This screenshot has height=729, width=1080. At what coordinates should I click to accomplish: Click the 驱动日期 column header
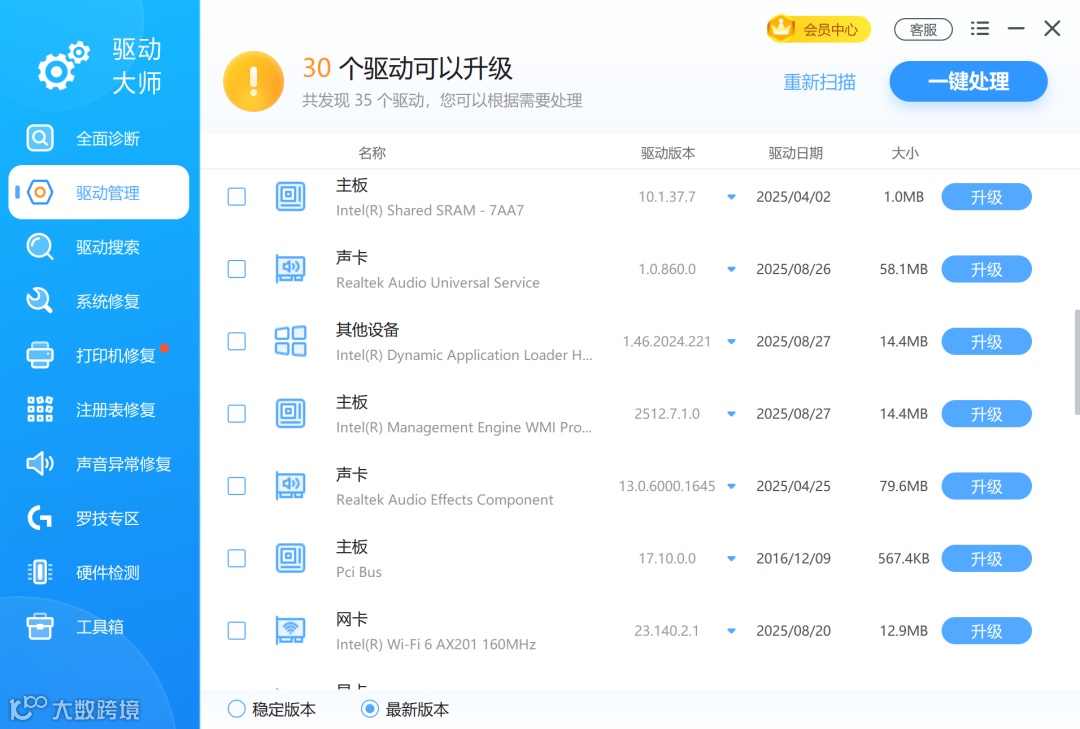(x=796, y=153)
